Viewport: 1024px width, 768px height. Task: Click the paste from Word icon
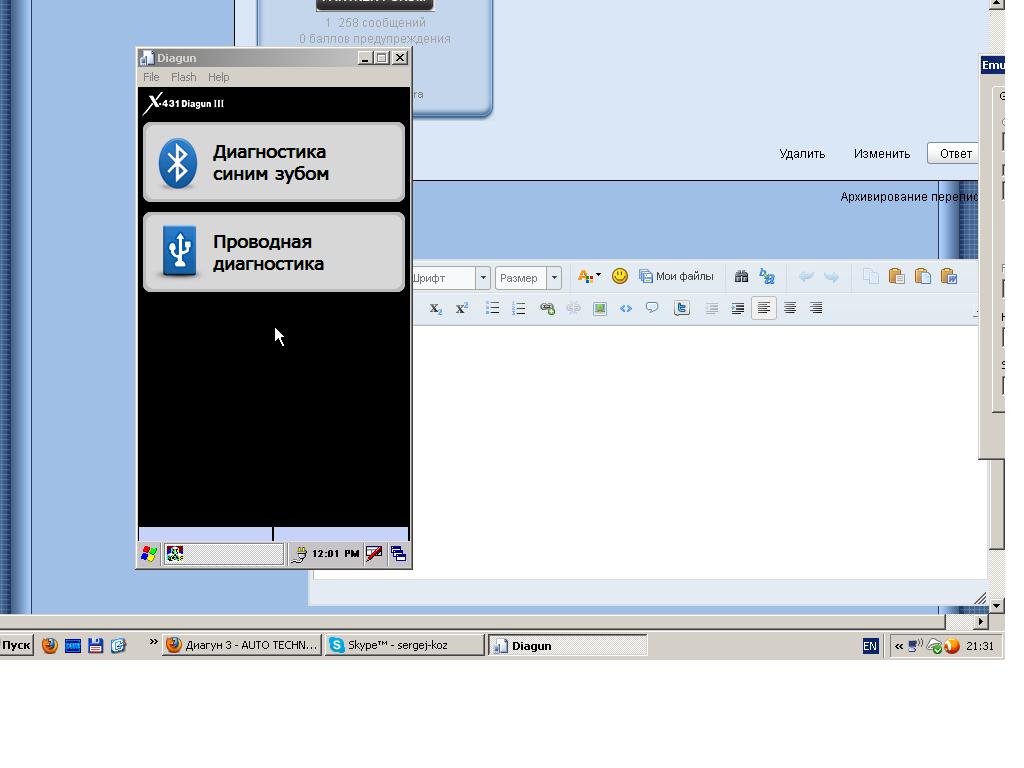(949, 276)
